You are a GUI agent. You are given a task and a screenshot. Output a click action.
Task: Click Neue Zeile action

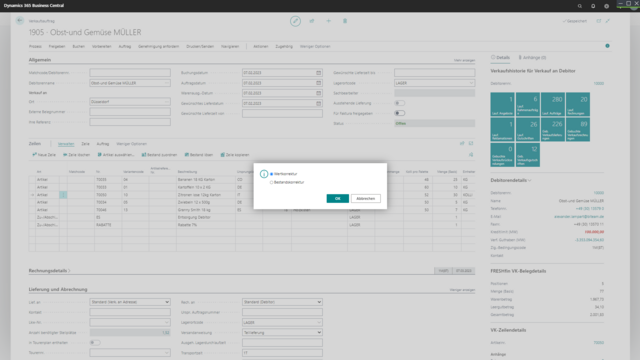(x=44, y=155)
